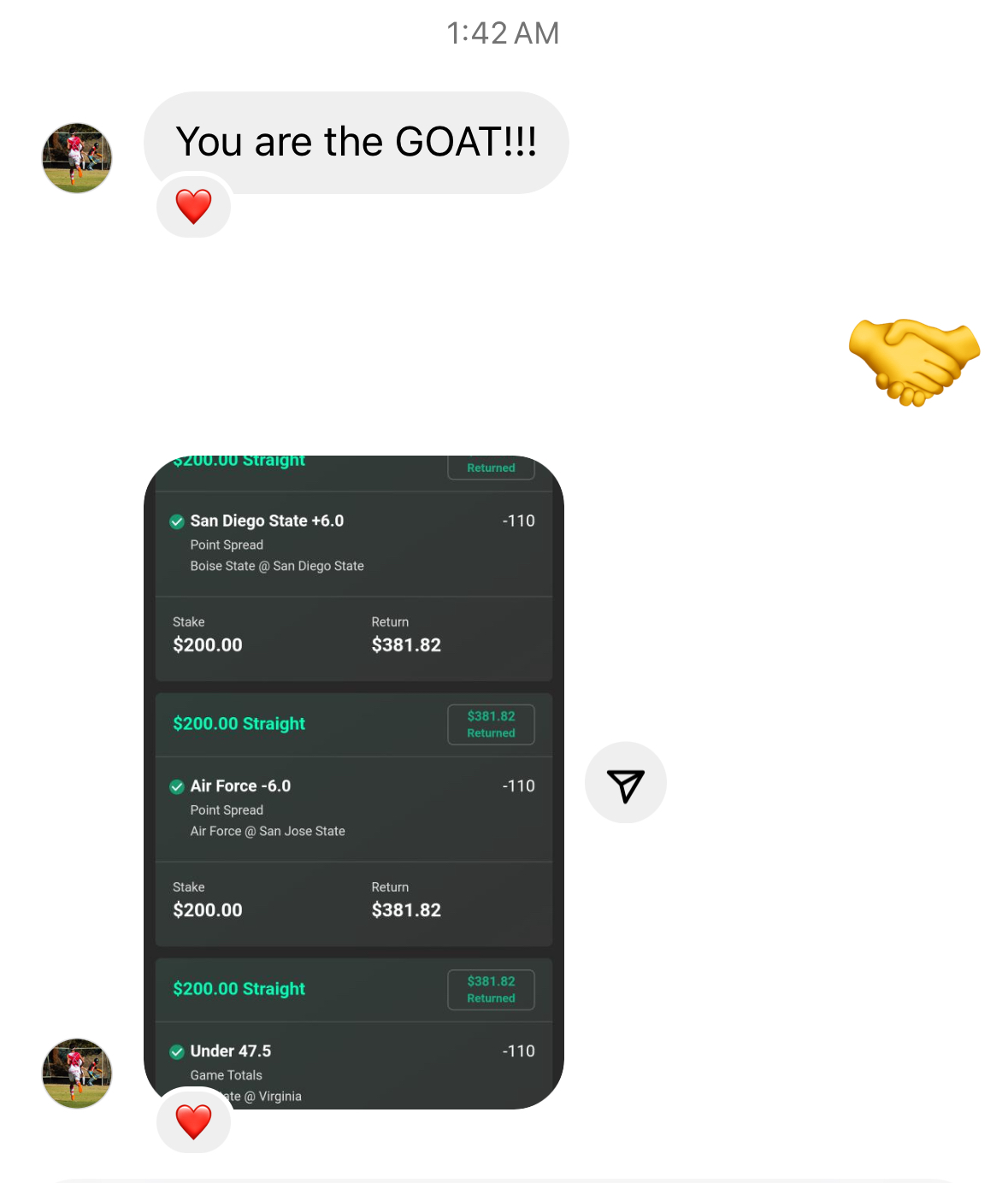
Task: Open the sender's avatar beside the bet slip image
Action: pos(77,1074)
